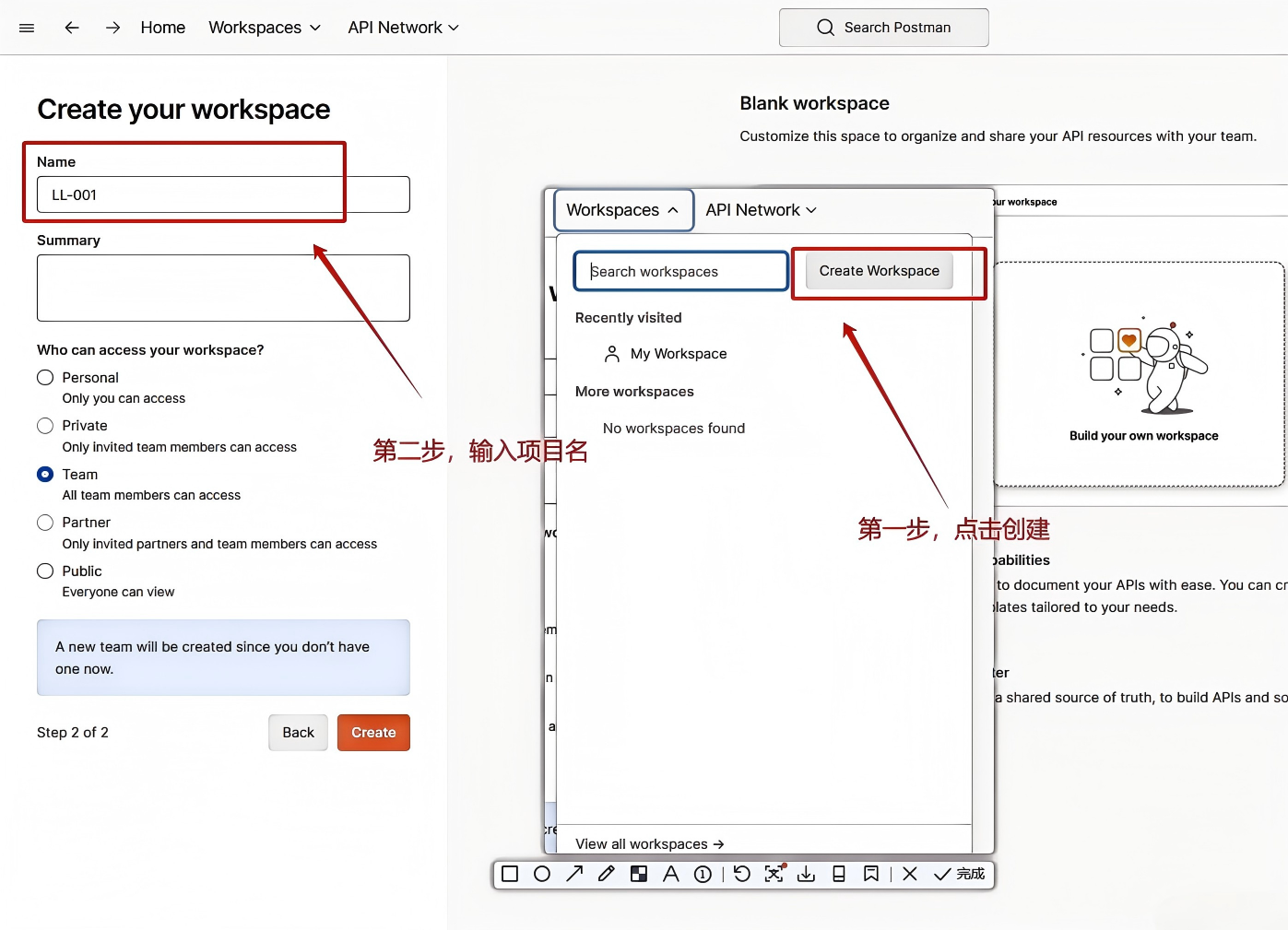Select the arrow annotation tool
Viewport: 1288px width, 930px height.
(574, 874)
